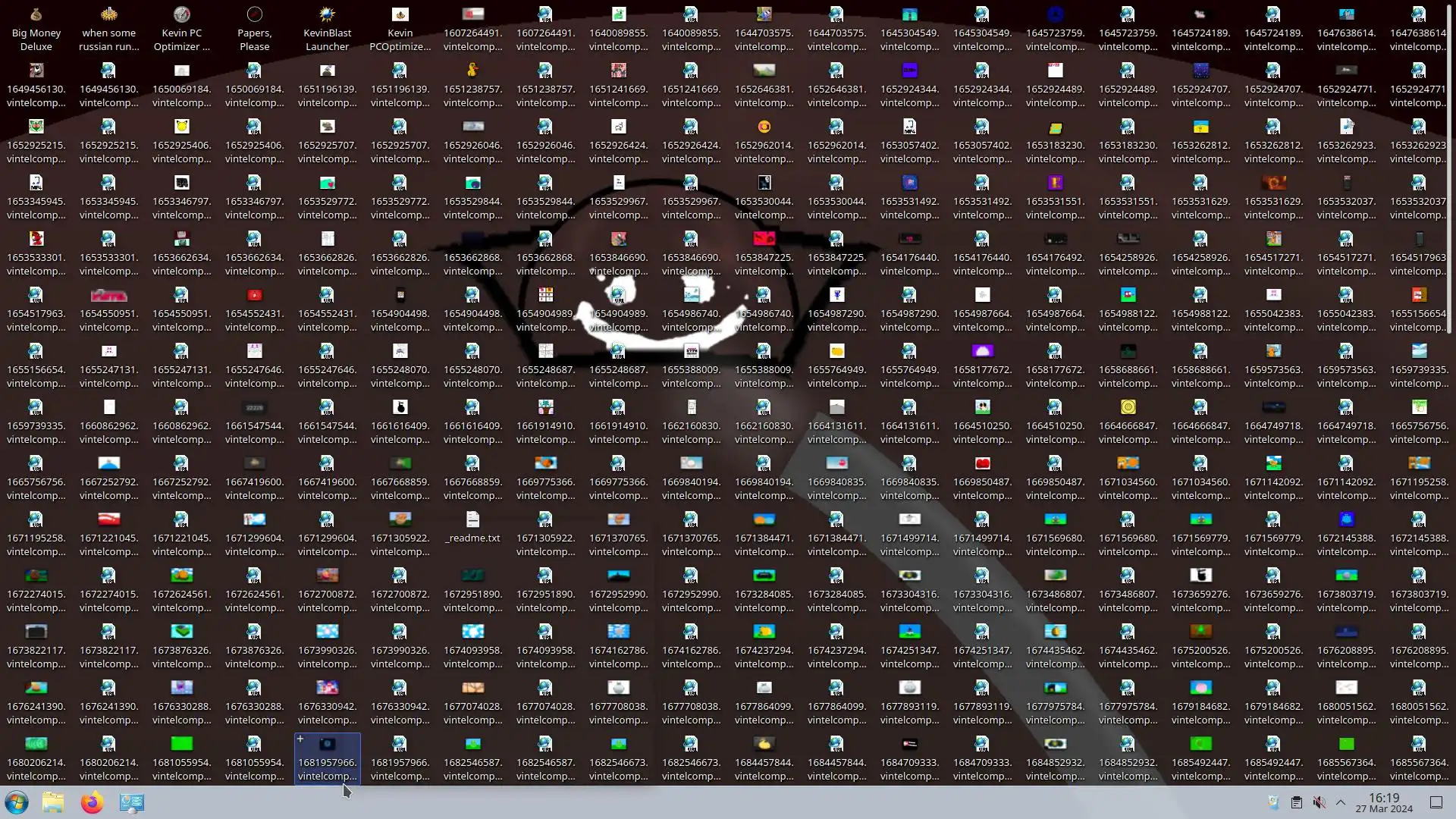Open Firefox from the taskbar
This screenshot has width=1456, height=819.
[92, 802]
